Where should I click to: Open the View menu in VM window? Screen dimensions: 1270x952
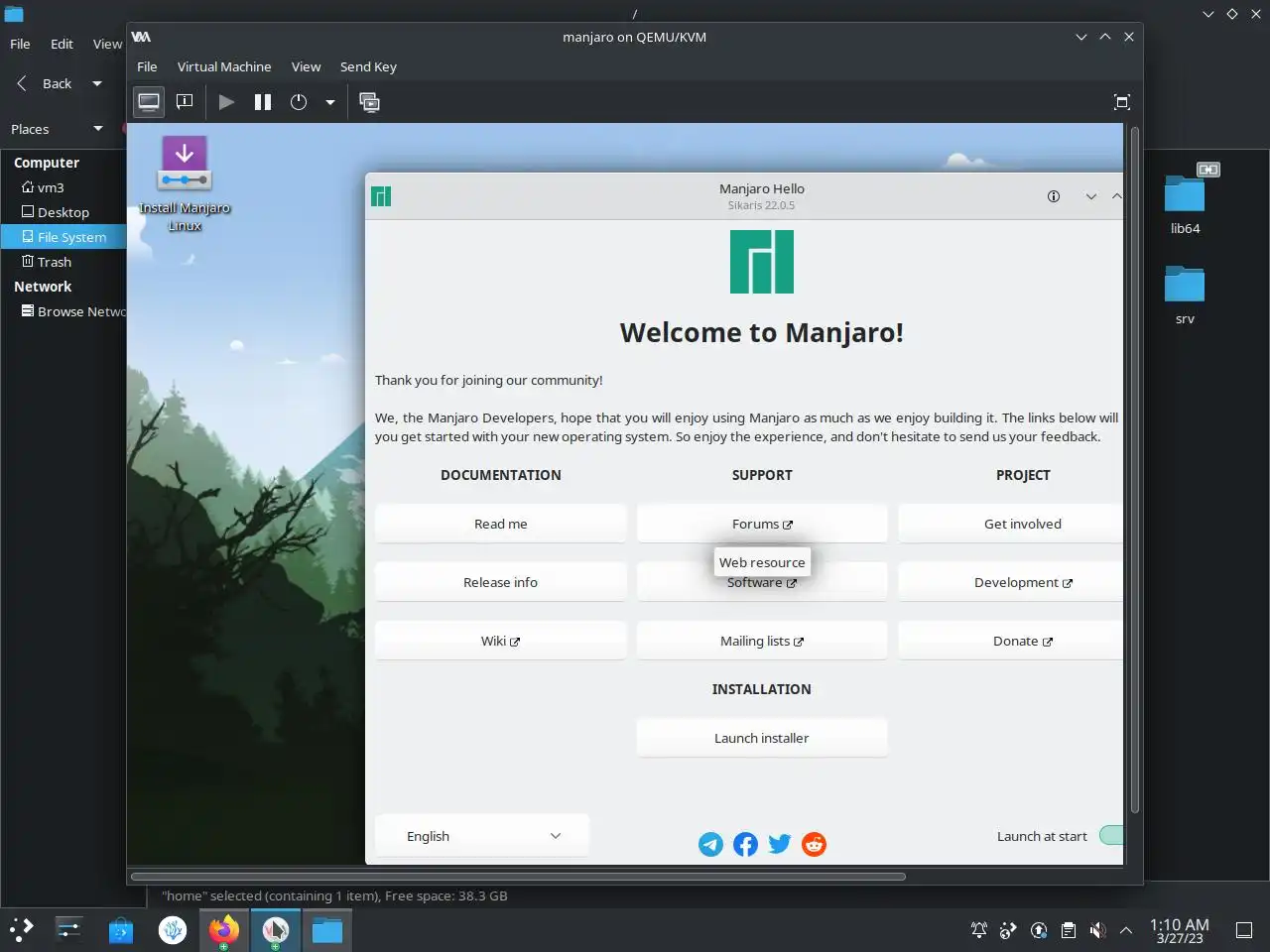tap(306, 66)
